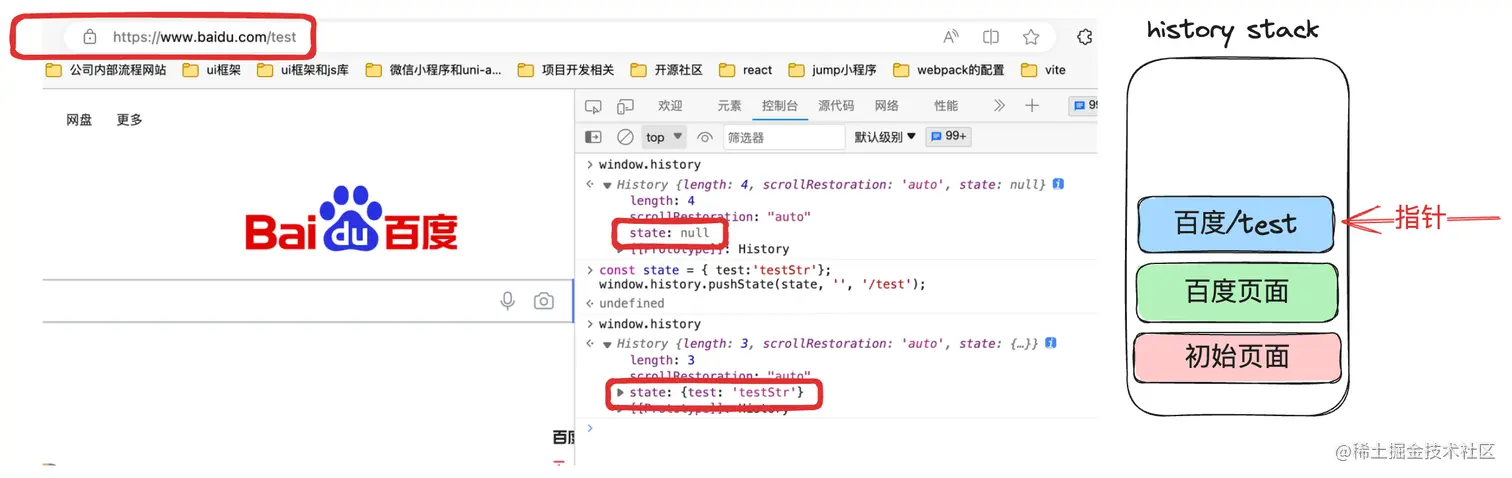Open the 网络 tab
Viewport: 1512px width, 478px height.
coord(886,106)
